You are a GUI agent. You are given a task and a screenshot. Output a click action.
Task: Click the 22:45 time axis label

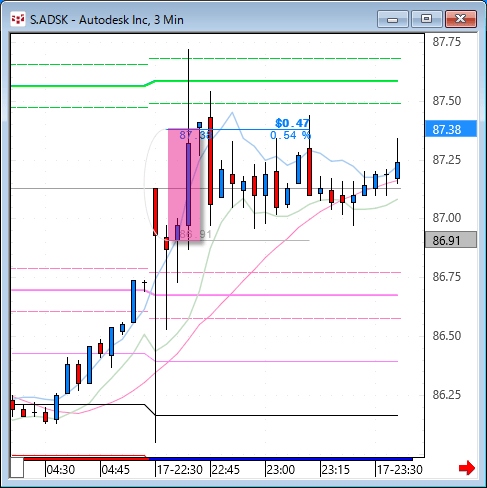[226, 469]
